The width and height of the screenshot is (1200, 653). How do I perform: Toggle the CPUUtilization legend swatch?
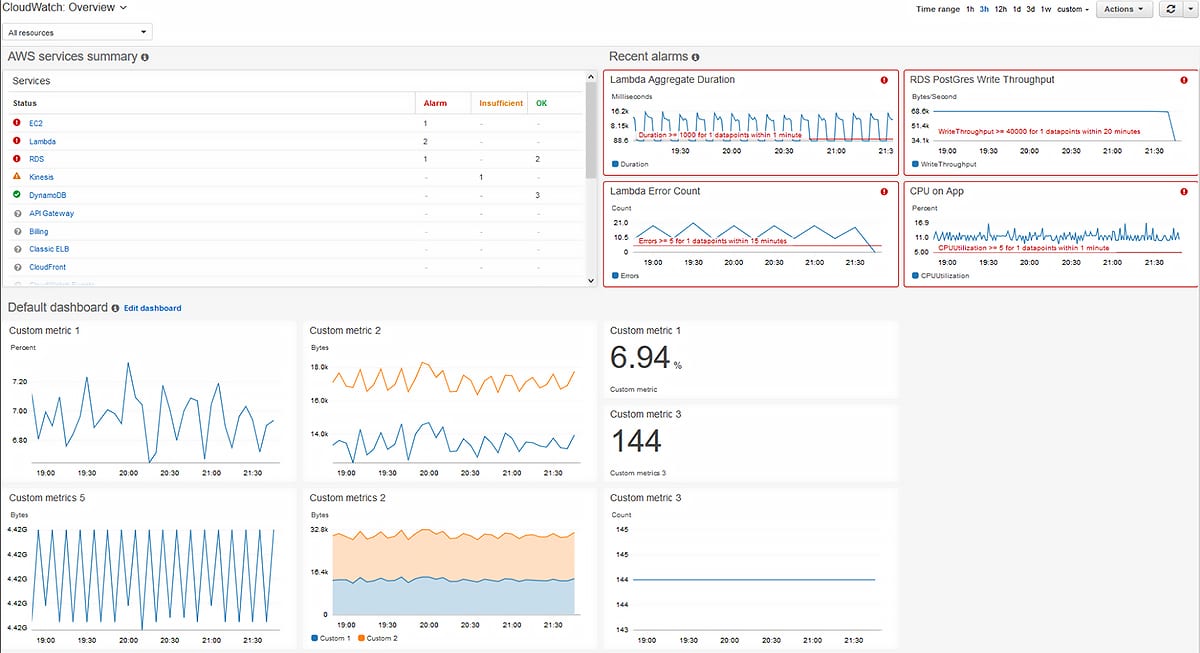tap(915, 275)
